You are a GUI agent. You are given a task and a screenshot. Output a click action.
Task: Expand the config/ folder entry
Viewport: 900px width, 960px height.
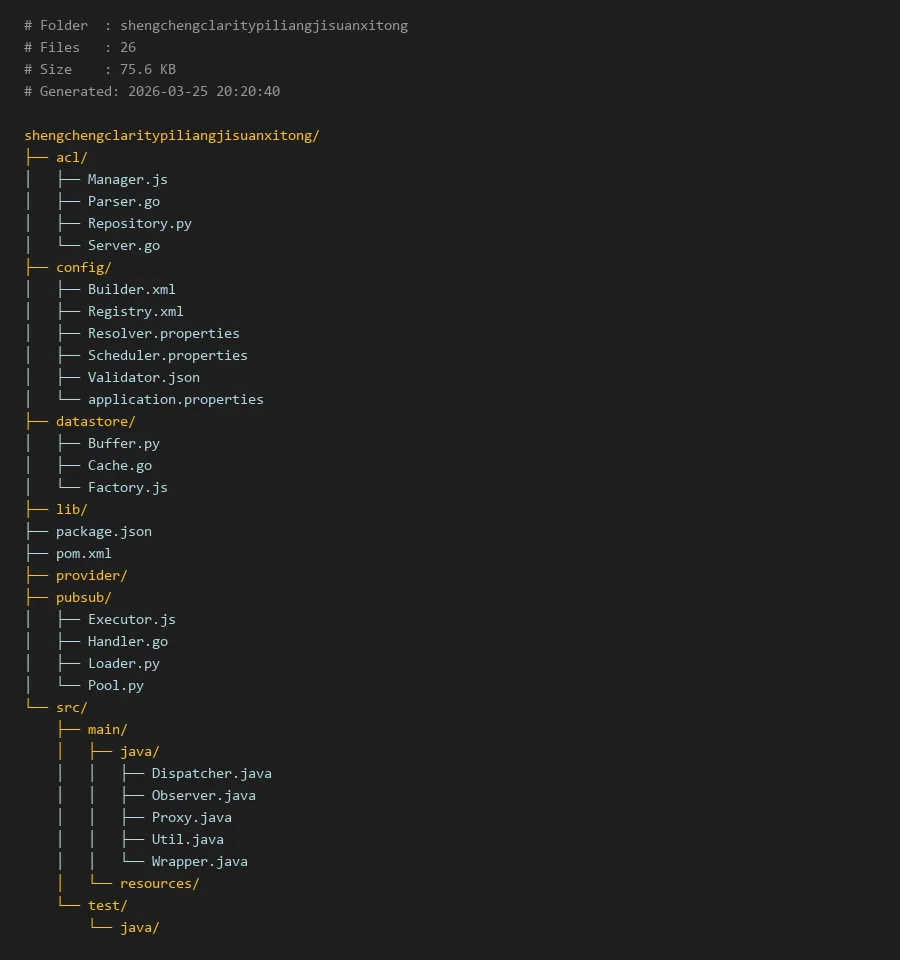point(83,268)
